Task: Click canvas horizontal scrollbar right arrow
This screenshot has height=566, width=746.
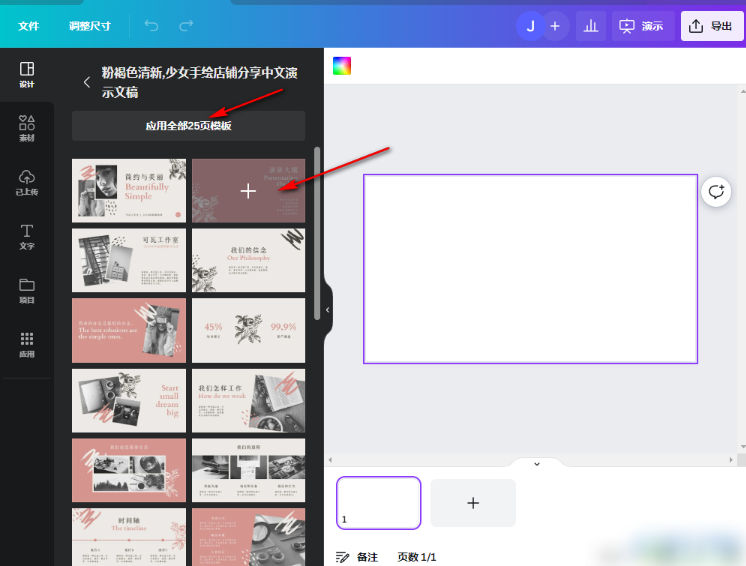Action: pos(731,460)
